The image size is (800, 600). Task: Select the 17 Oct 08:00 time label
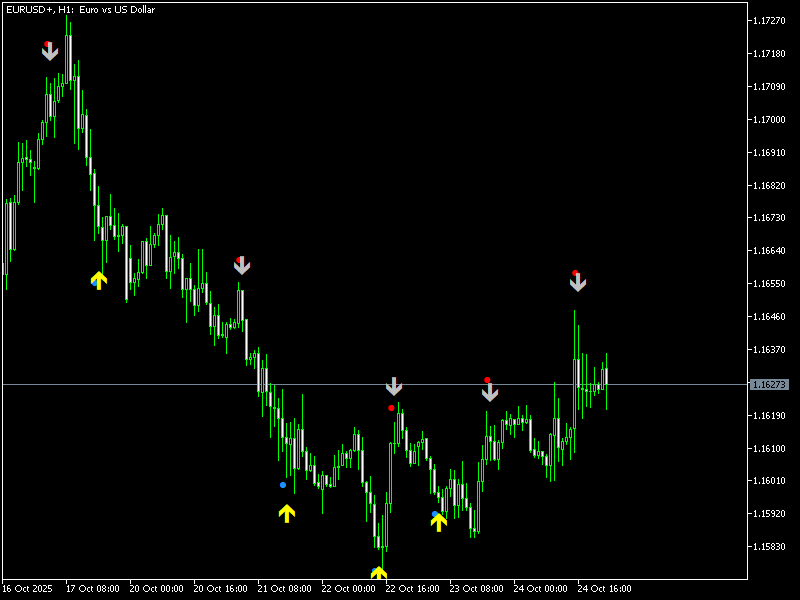pos(93,589)
